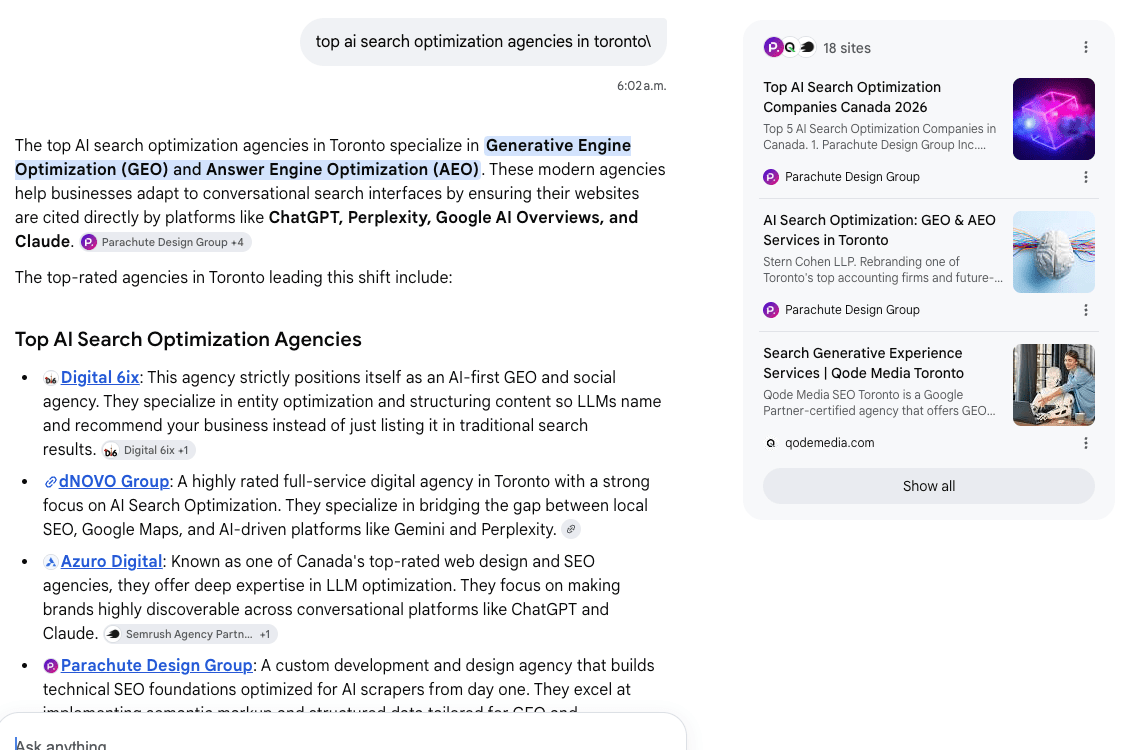
Task: Click the Azuro Digital favicon icon
Action: (50, 562)
